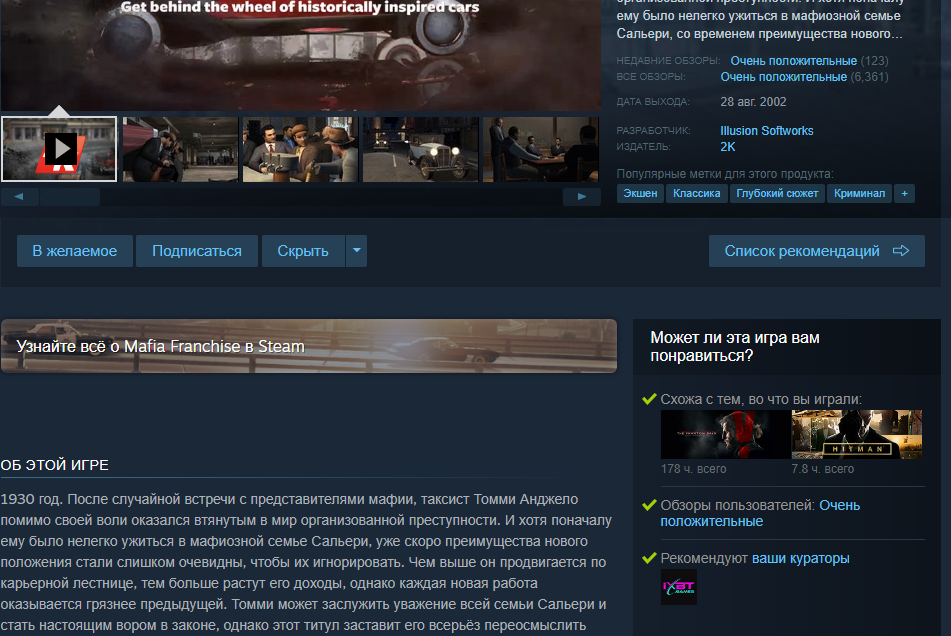
Task: Add a tag with plus button
Action: [x=904, y=193]
